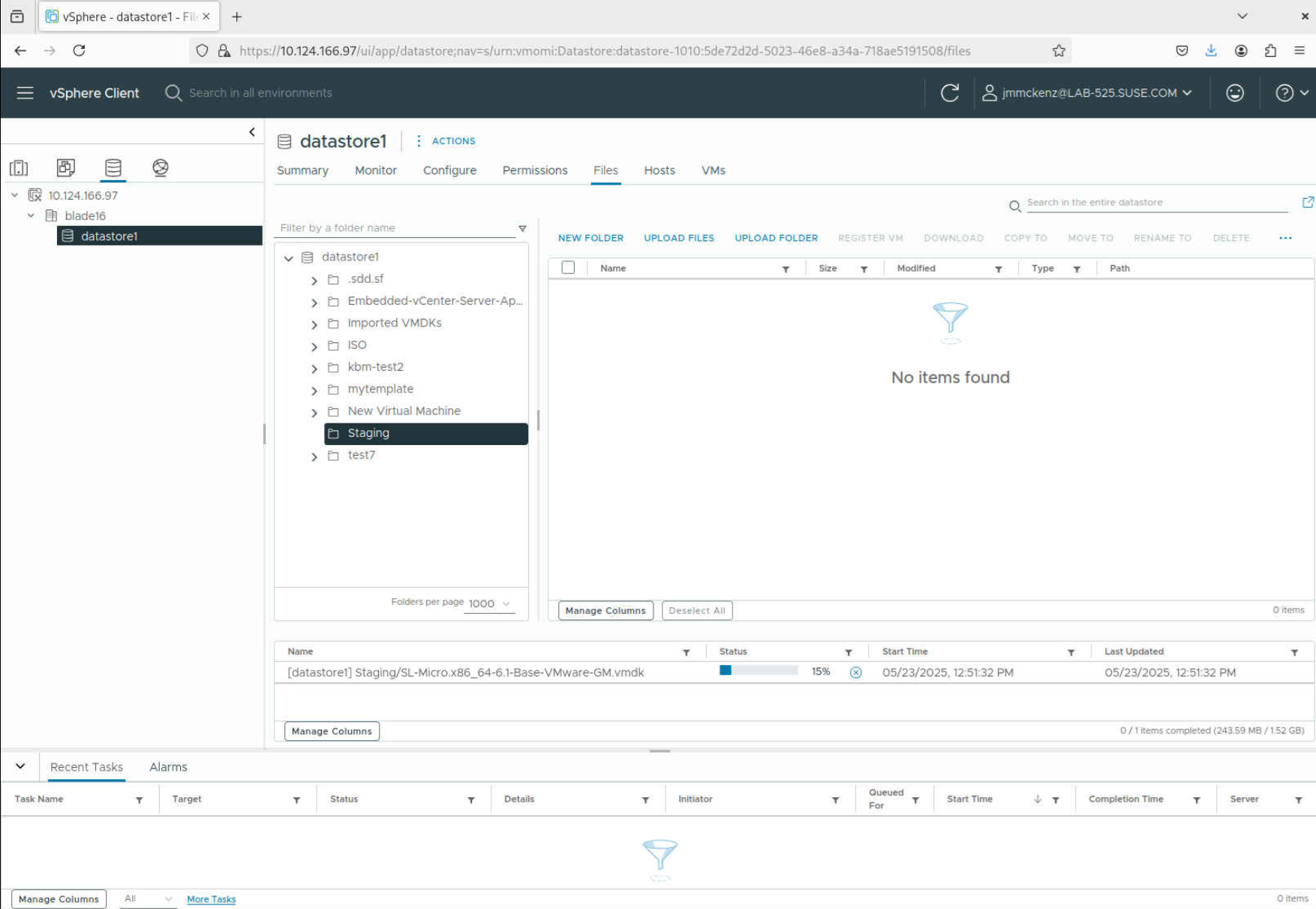Screen dimensions: 1316x909
Task: Expand the ISO folder
Action: pyautogui.click(x=314, y=346)
